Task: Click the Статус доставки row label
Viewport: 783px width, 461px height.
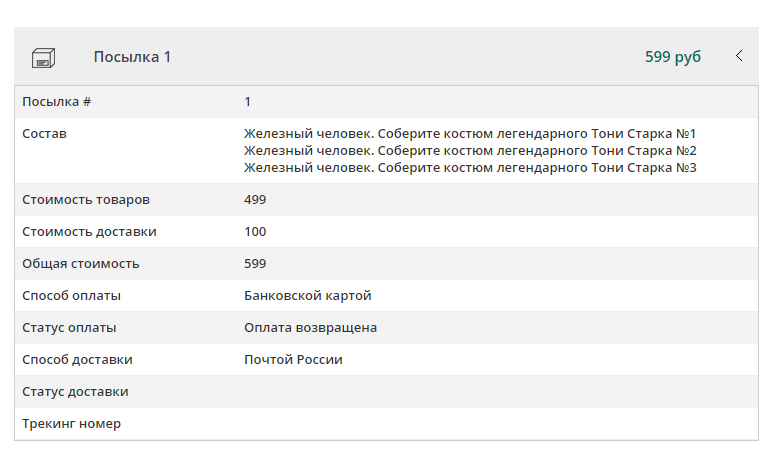Action: point(75,392)
